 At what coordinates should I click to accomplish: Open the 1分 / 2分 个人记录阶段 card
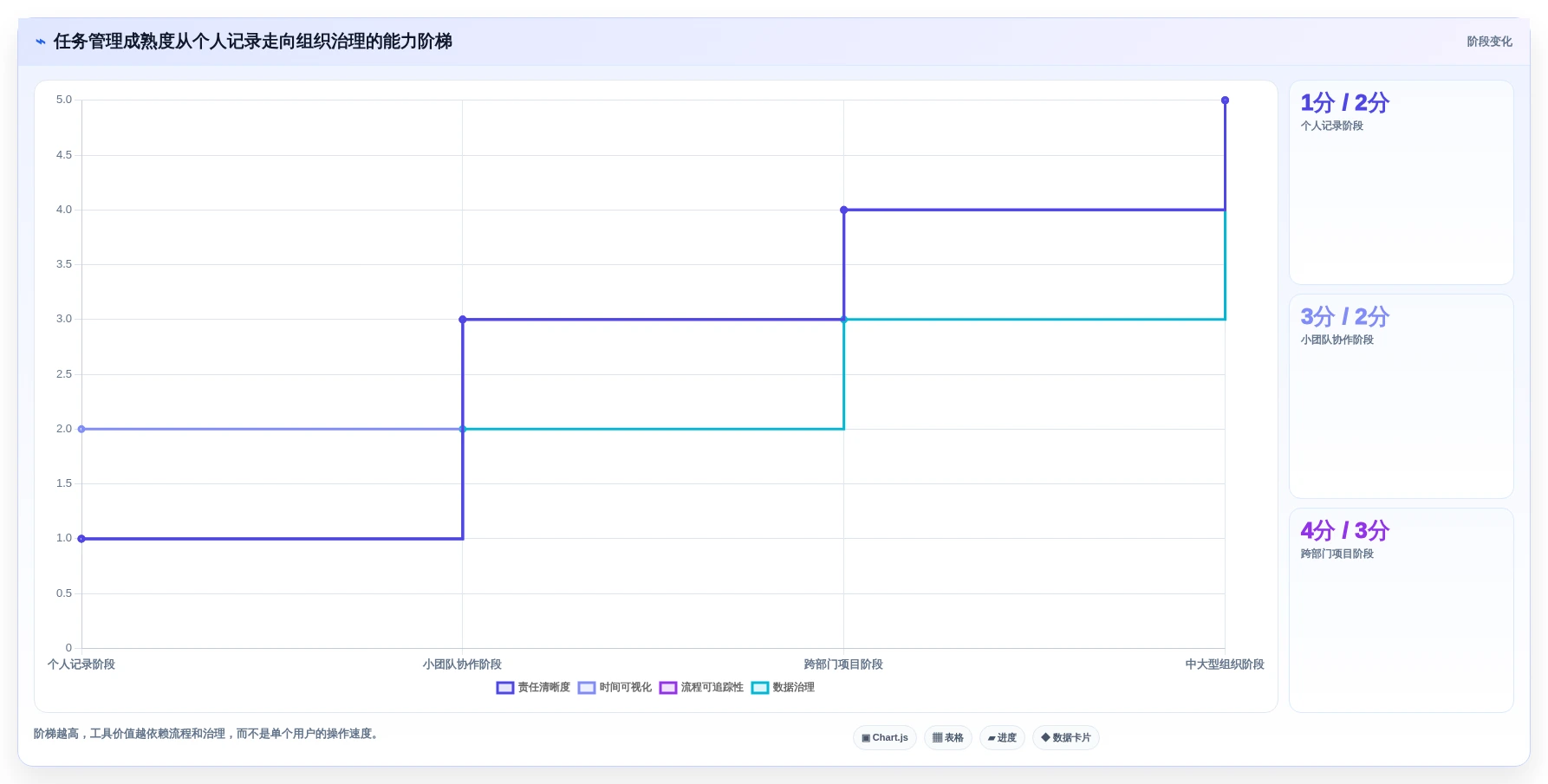click(x=1402, y=183)
